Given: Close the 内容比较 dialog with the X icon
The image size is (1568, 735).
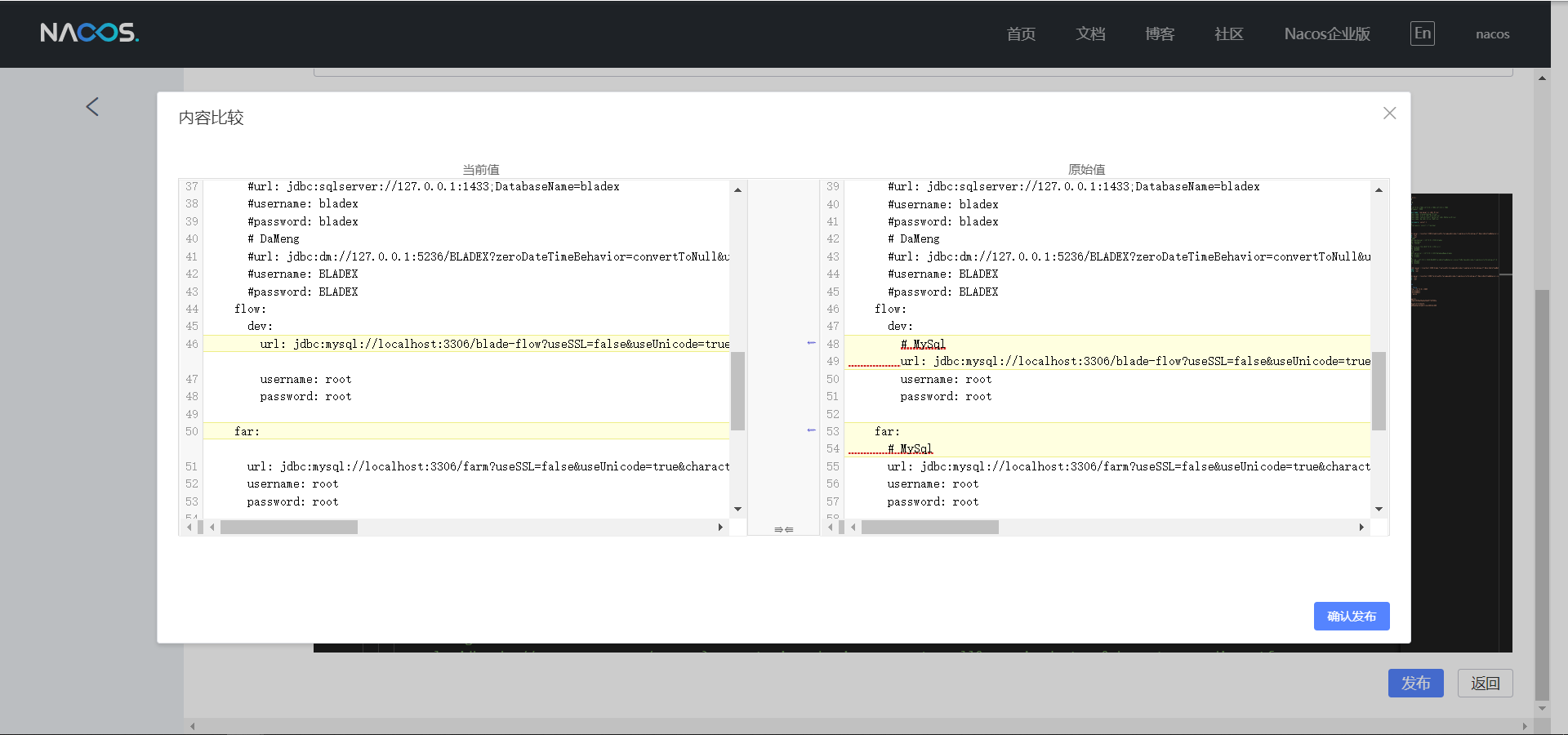Looking at the screenshot, I should tap(1388, 113).
